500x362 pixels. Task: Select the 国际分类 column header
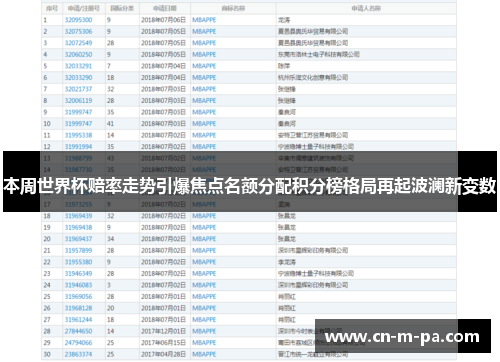click(122, 8)
